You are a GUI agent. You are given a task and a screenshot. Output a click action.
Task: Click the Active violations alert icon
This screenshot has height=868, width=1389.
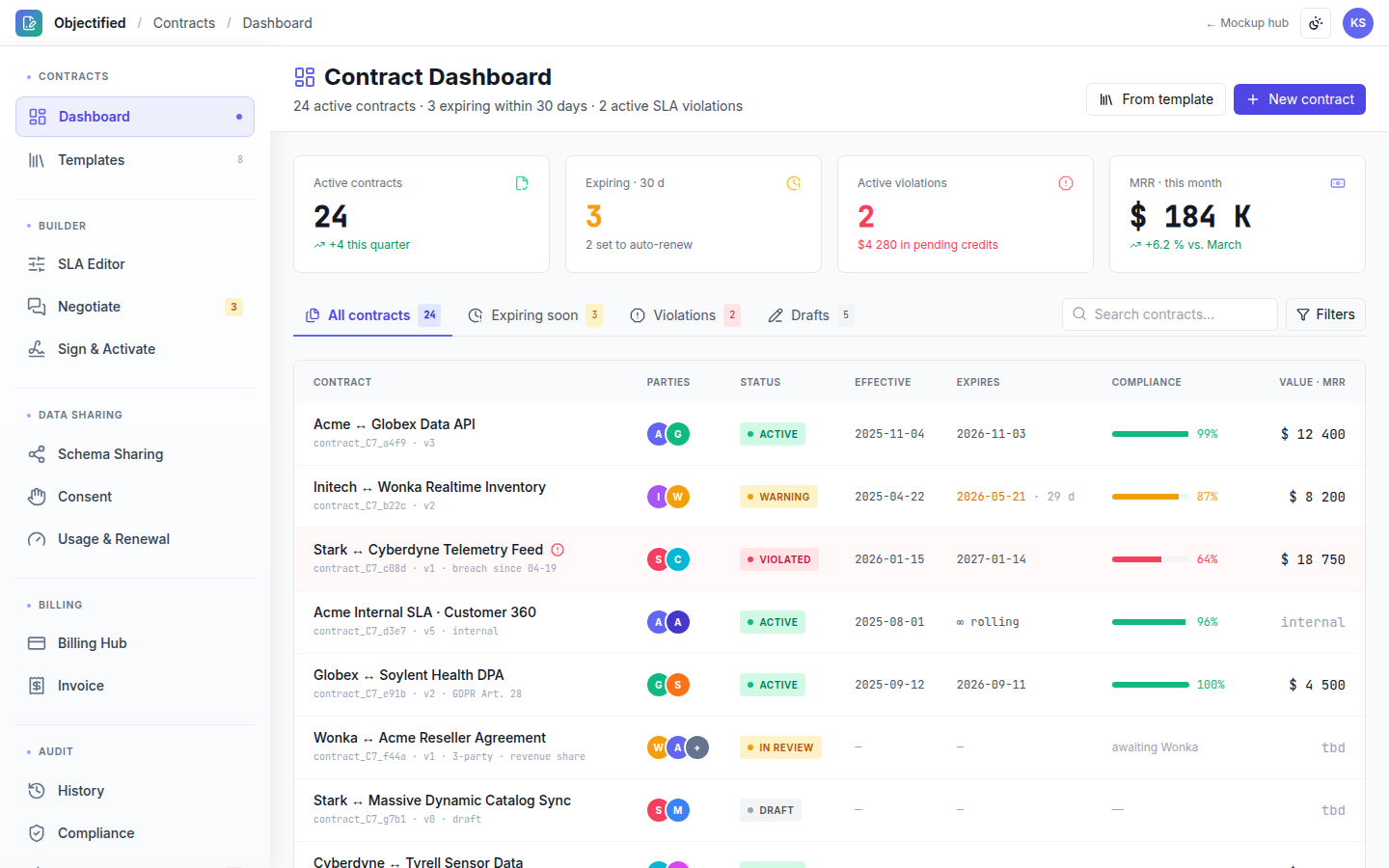(1066, 183)
